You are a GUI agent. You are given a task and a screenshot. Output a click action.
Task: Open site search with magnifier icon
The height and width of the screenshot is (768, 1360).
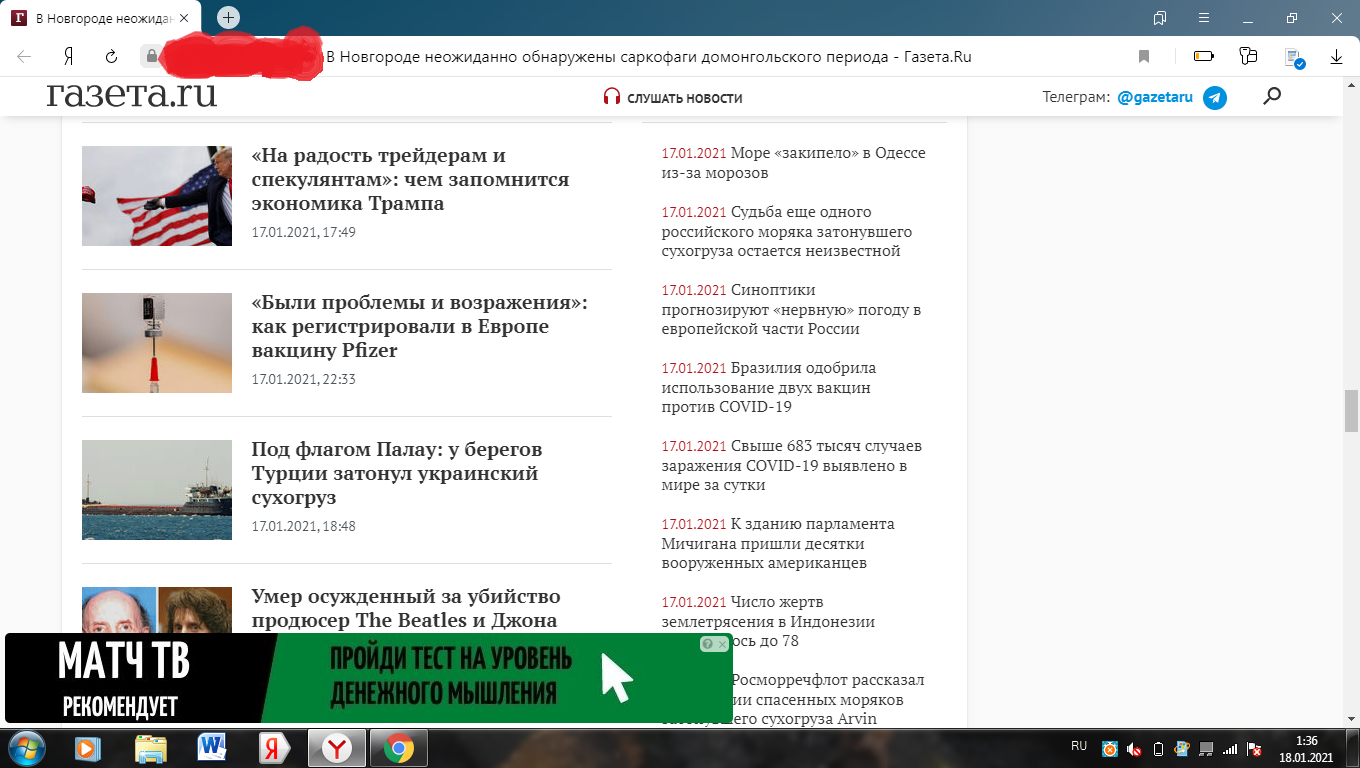[1272, 97]
